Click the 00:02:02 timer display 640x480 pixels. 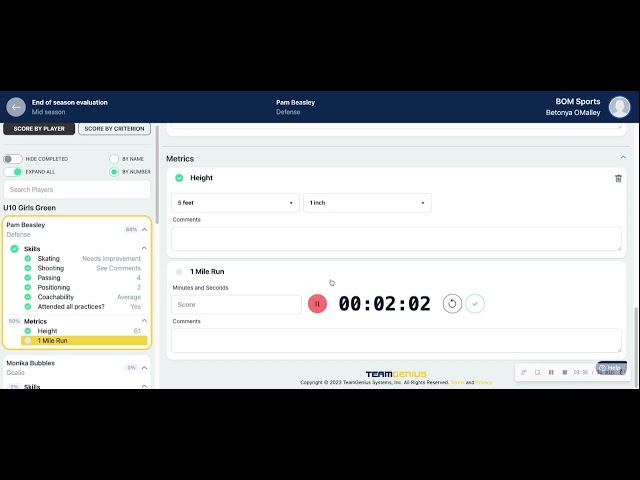coord(384,304)
